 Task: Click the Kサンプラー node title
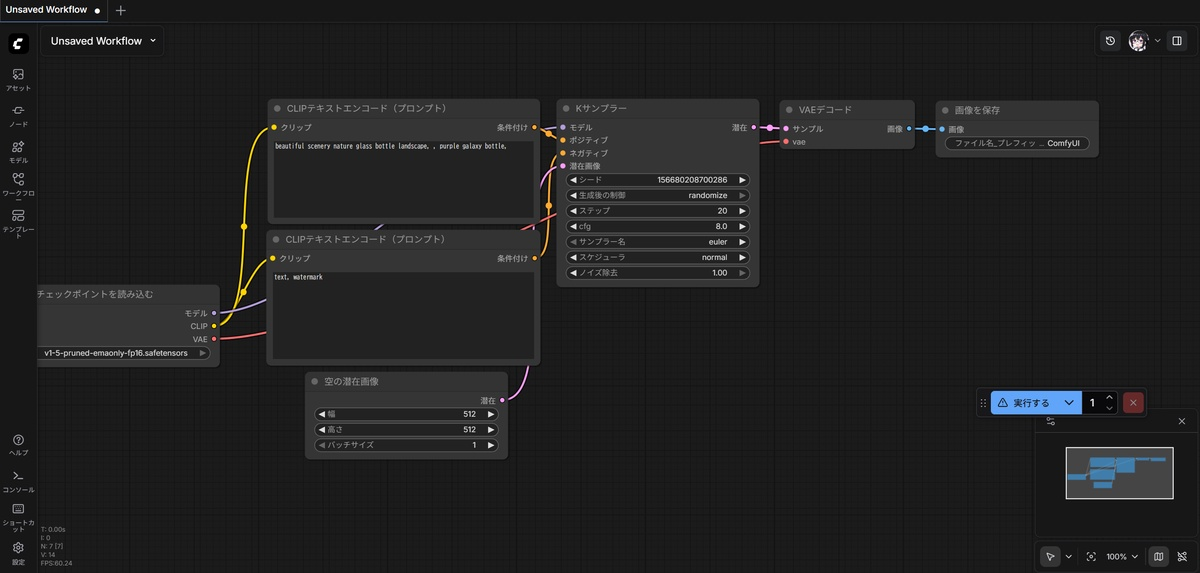[600, 108]
